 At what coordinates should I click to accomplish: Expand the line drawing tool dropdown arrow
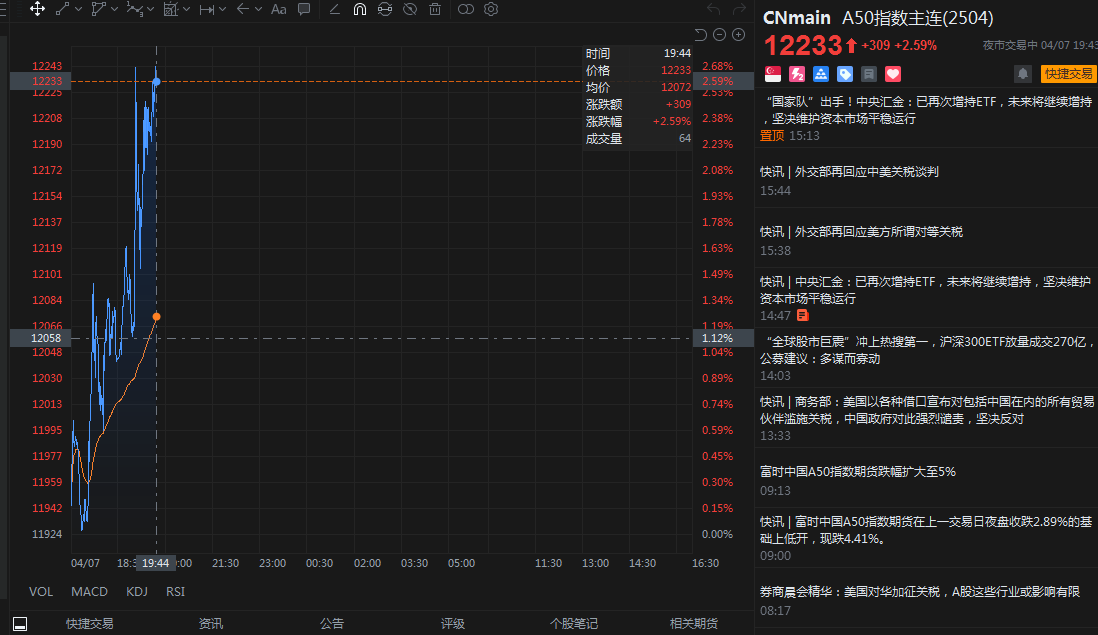click(x=78, y=9)
